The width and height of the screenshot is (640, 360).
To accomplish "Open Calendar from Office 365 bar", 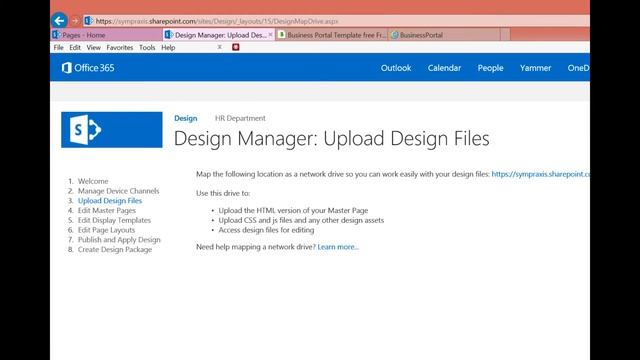I will [x=444, y=68].
